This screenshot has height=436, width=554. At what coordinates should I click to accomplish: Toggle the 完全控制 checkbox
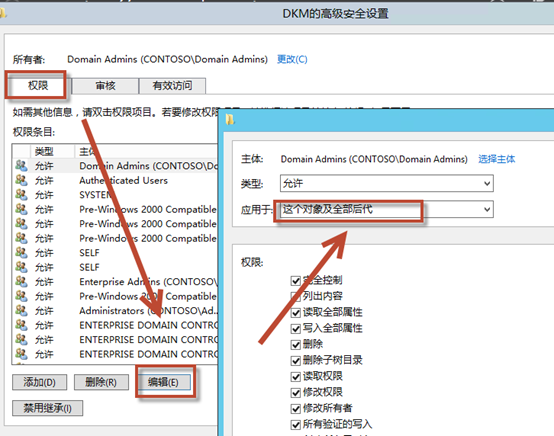click(x=295, y=281)
